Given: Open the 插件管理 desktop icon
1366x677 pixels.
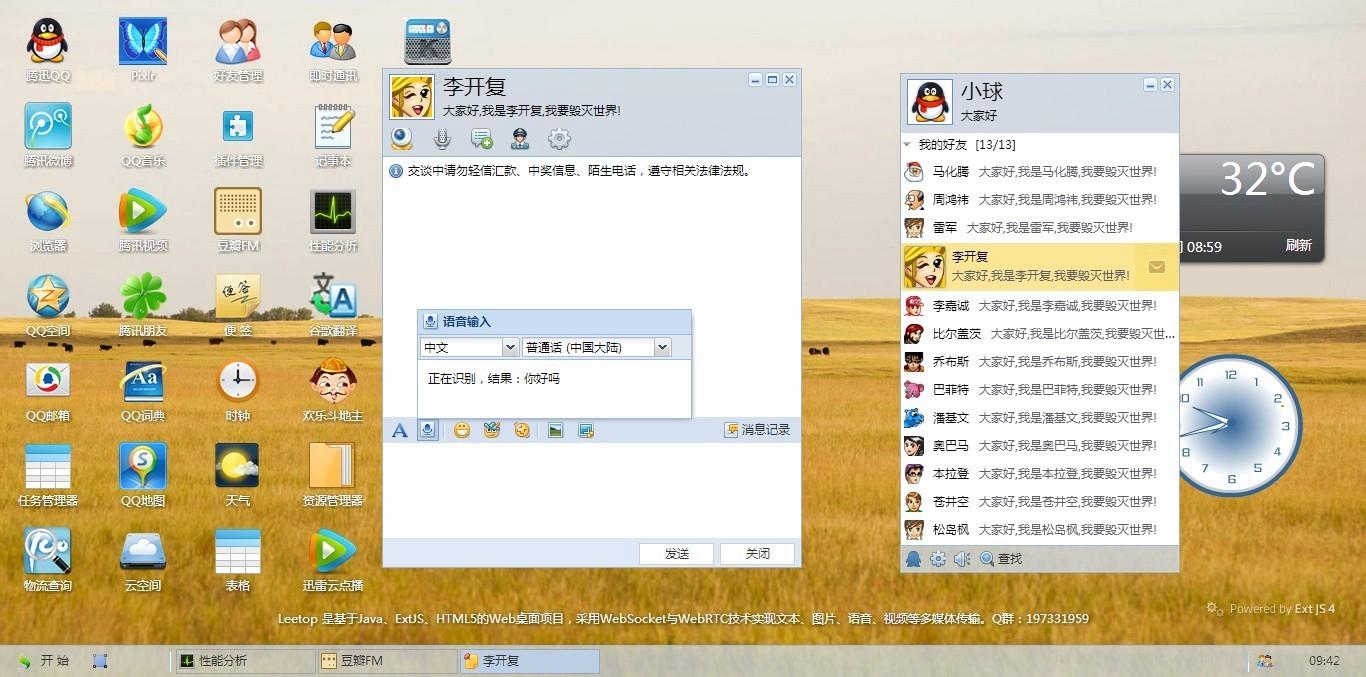Looking at the screenshot, I should [x=238, y=135].
